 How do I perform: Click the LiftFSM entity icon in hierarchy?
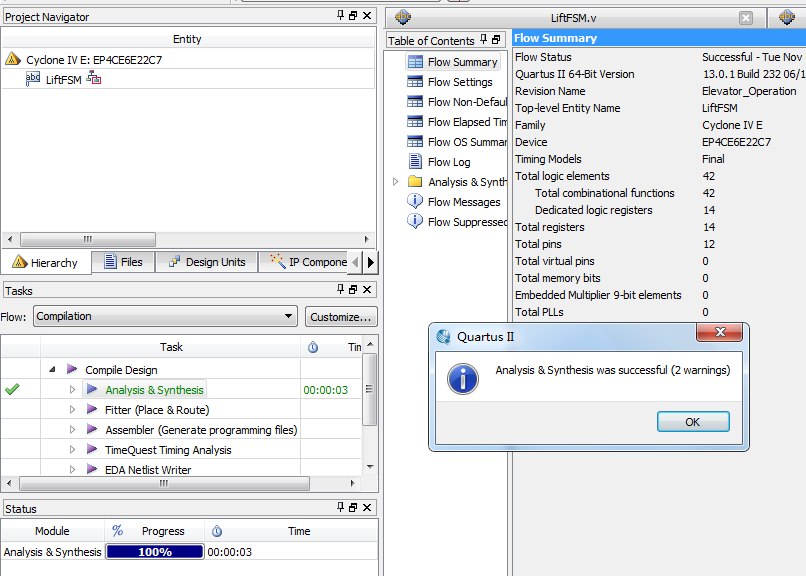pos(32,79)
